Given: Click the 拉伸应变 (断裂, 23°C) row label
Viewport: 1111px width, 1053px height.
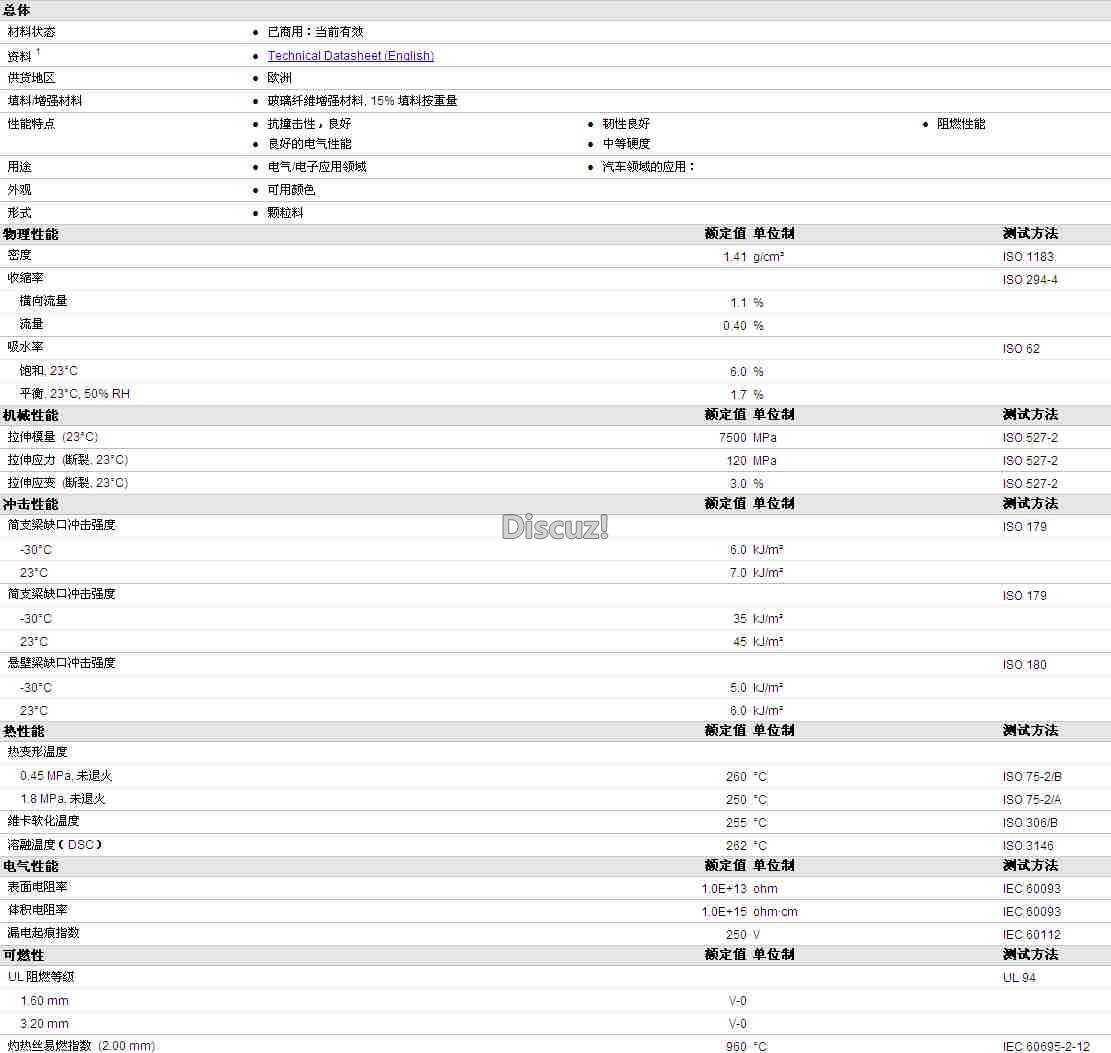Looking at the screenshot, I should click(x=68, y=483).
